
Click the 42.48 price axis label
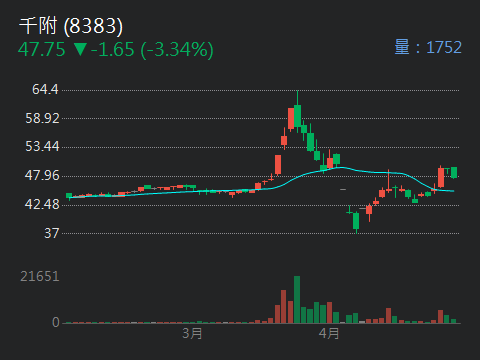click(x=42, y=204)
